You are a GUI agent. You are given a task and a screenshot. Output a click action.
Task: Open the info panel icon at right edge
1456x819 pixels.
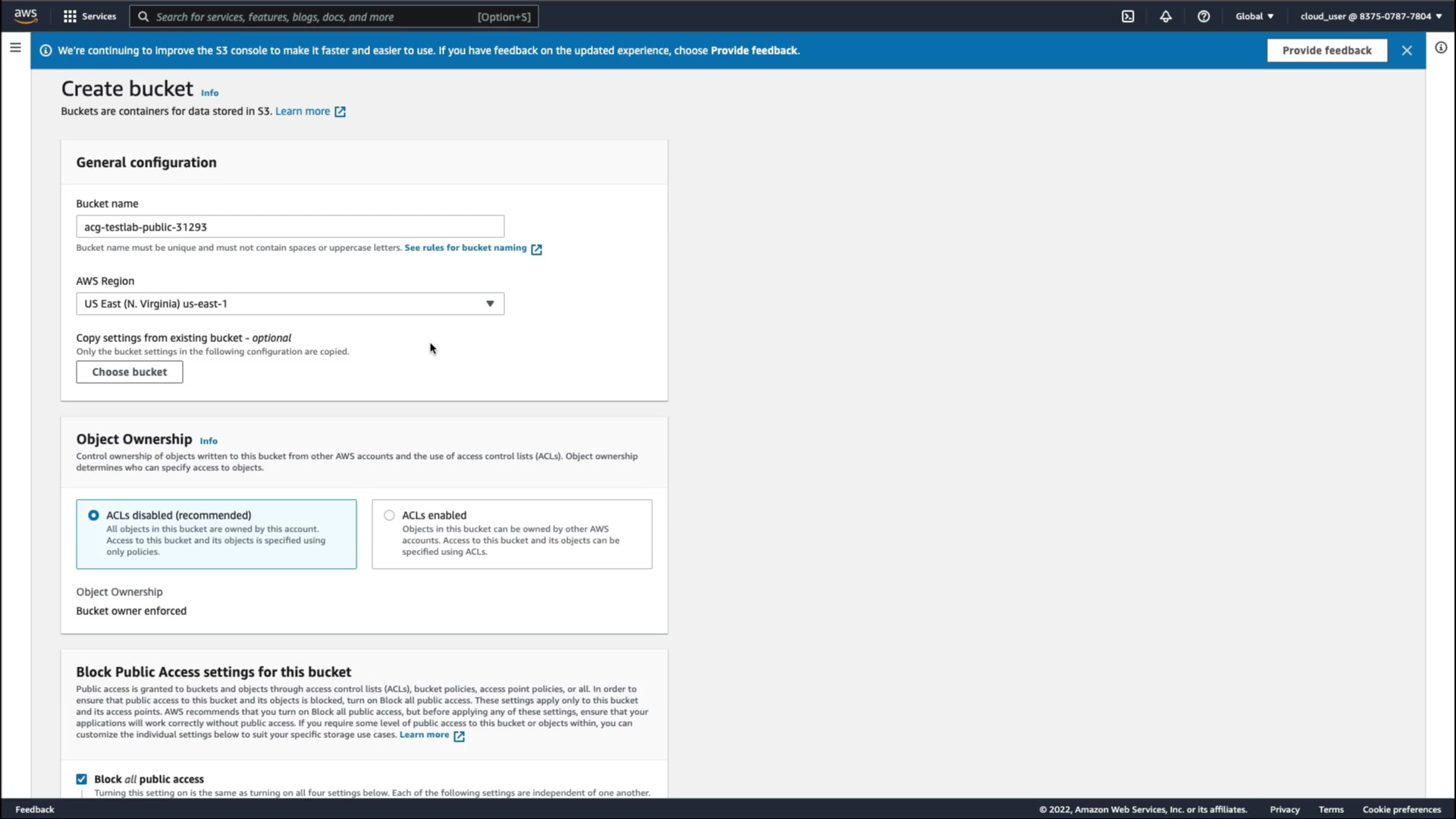pos(1441,48)
